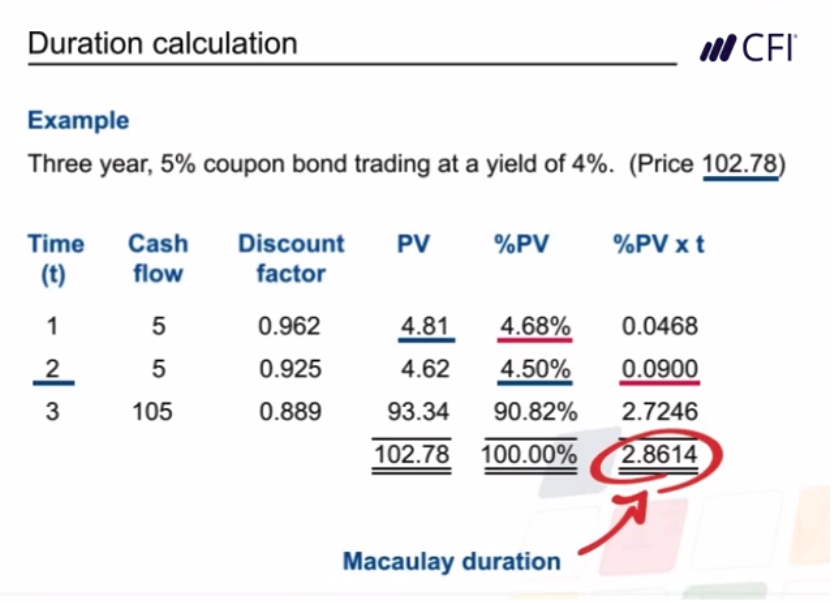Viewport: 837px width, 603px height.
Task: Click the CFI logo icon
Action: [748, 47]
